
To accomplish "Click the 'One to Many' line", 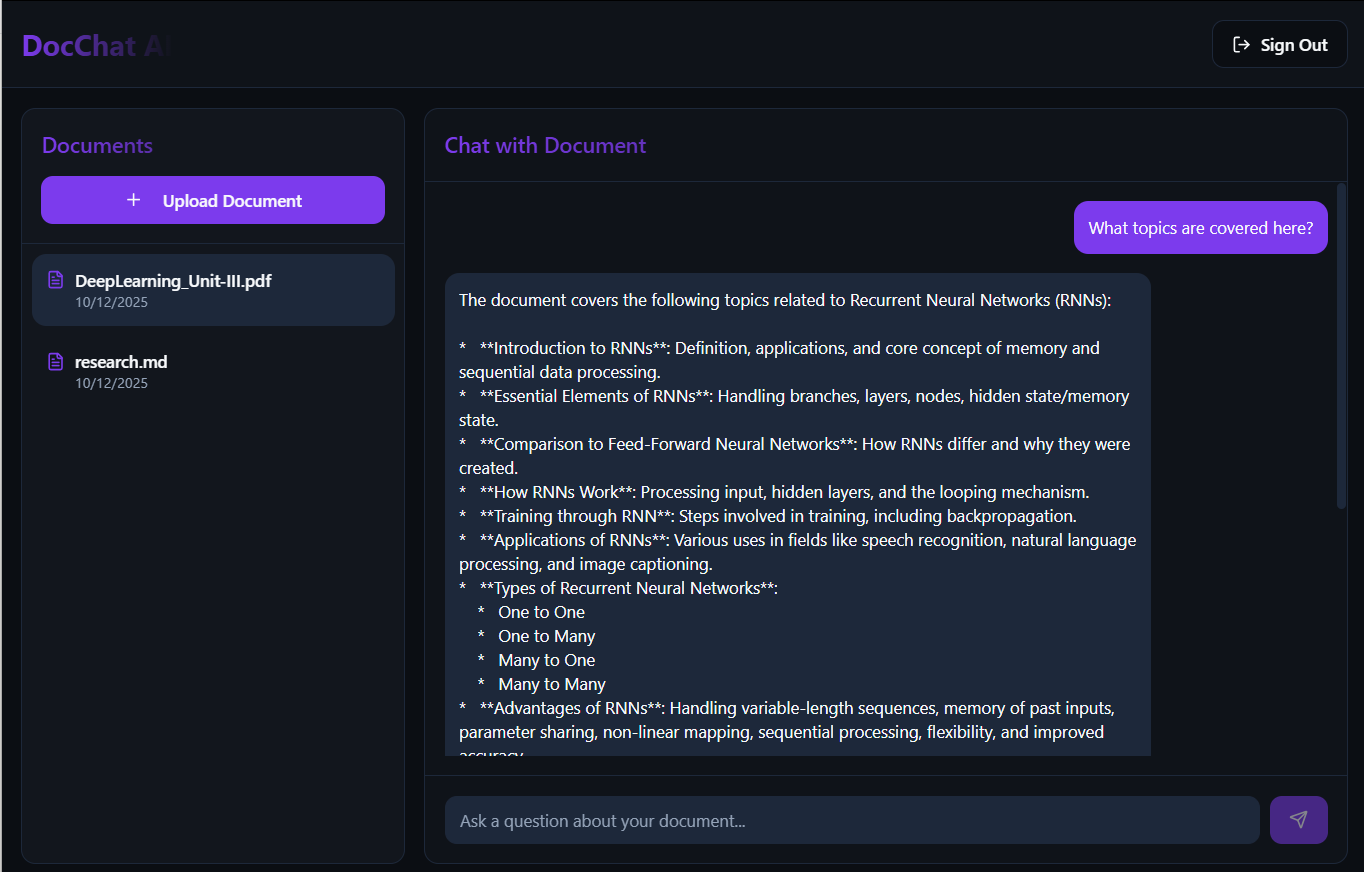I will click(546, 636).
